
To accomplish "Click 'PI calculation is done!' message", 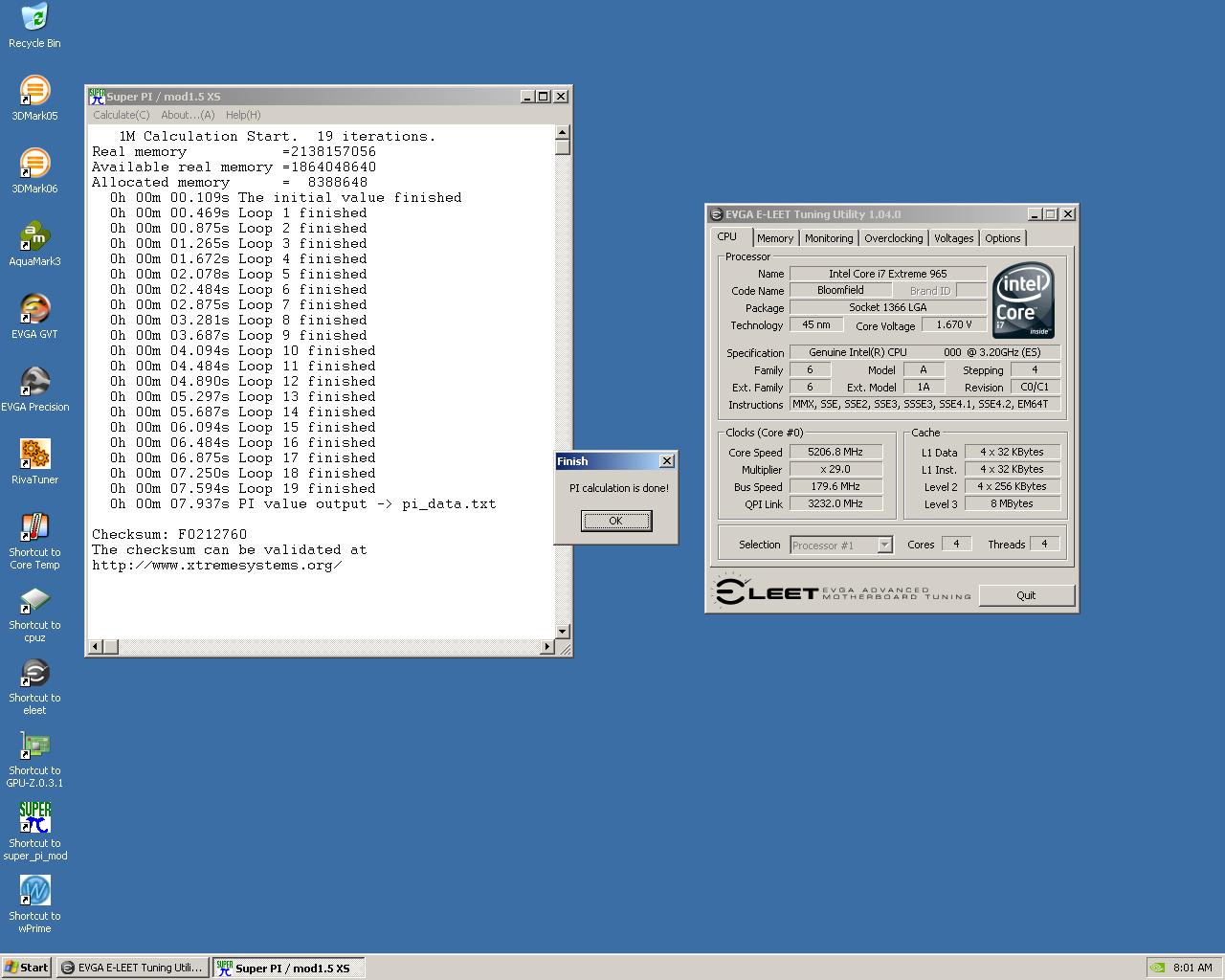I will click(619, 488).
